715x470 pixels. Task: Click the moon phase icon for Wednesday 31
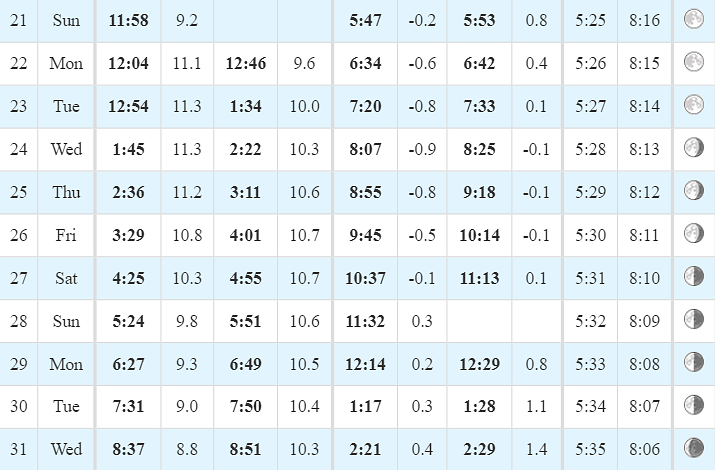694,447
